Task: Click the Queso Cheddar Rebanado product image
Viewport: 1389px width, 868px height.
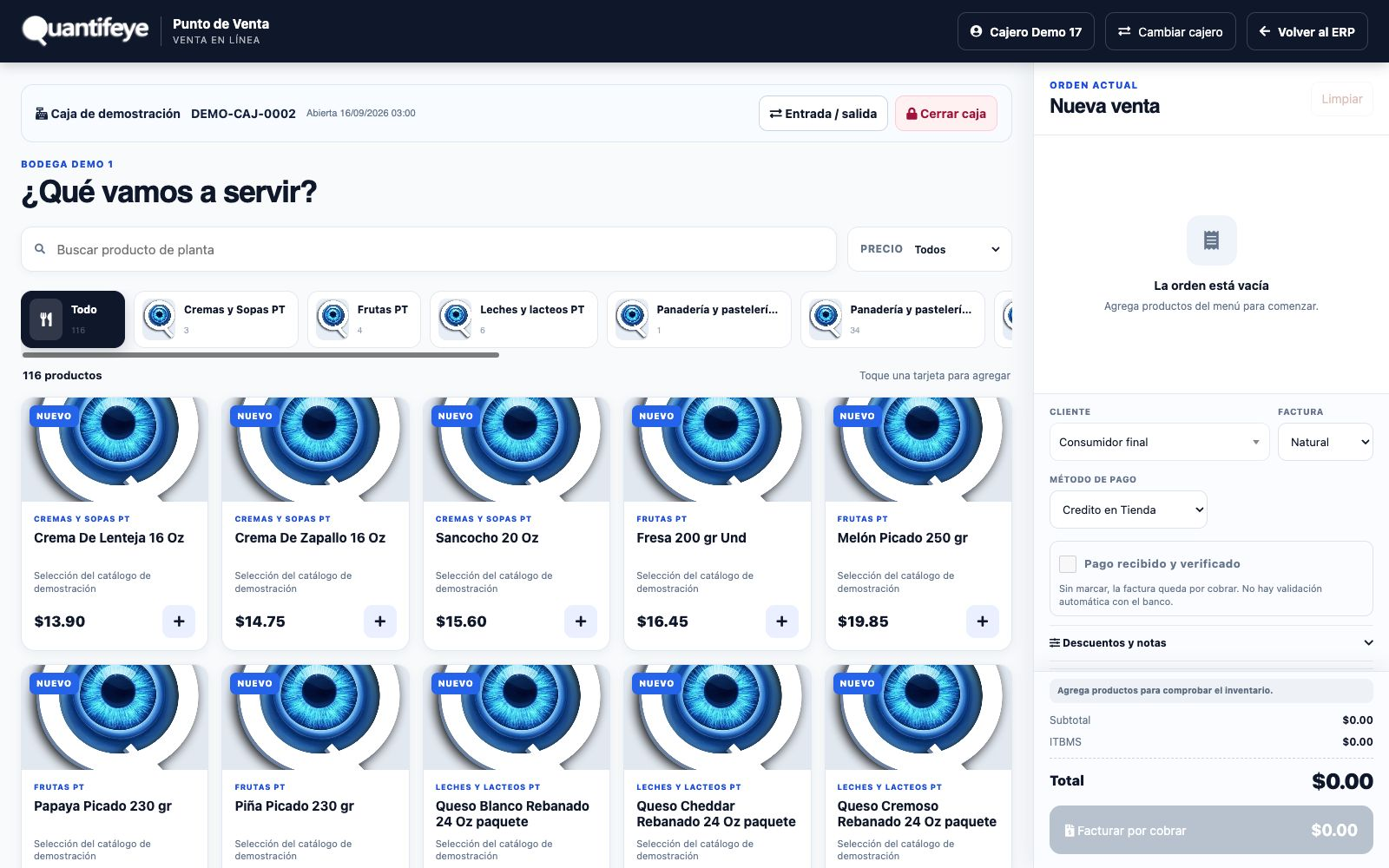Action: 717,718
